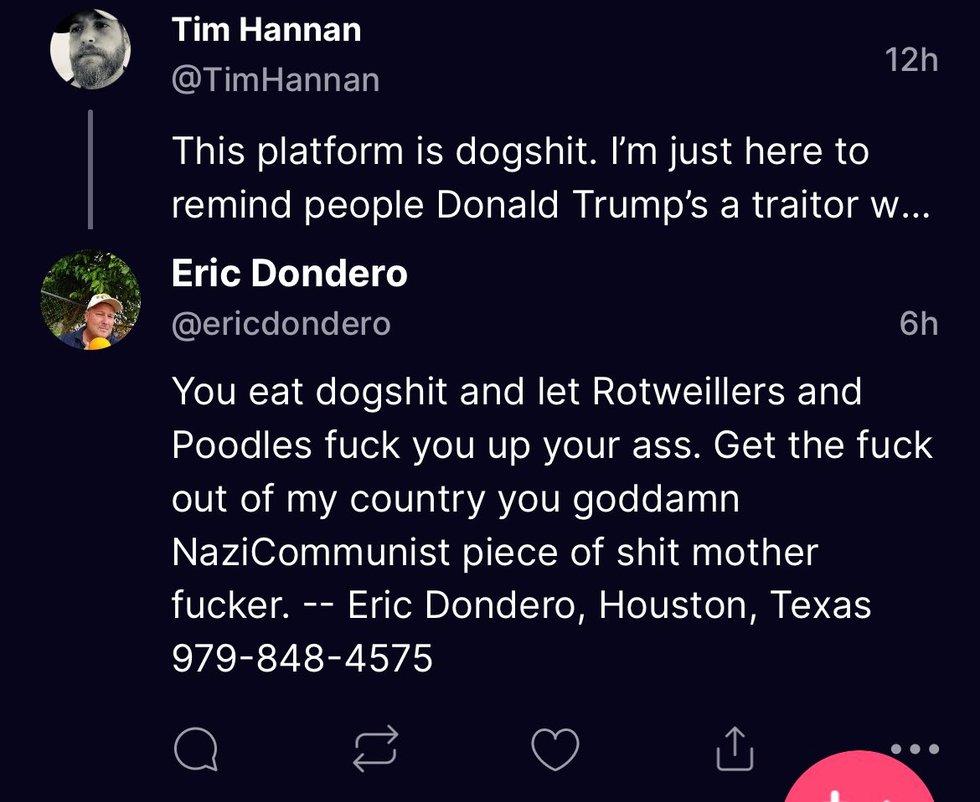Click the vertical thread connector line
980x802 pixels.
[91, 168]
